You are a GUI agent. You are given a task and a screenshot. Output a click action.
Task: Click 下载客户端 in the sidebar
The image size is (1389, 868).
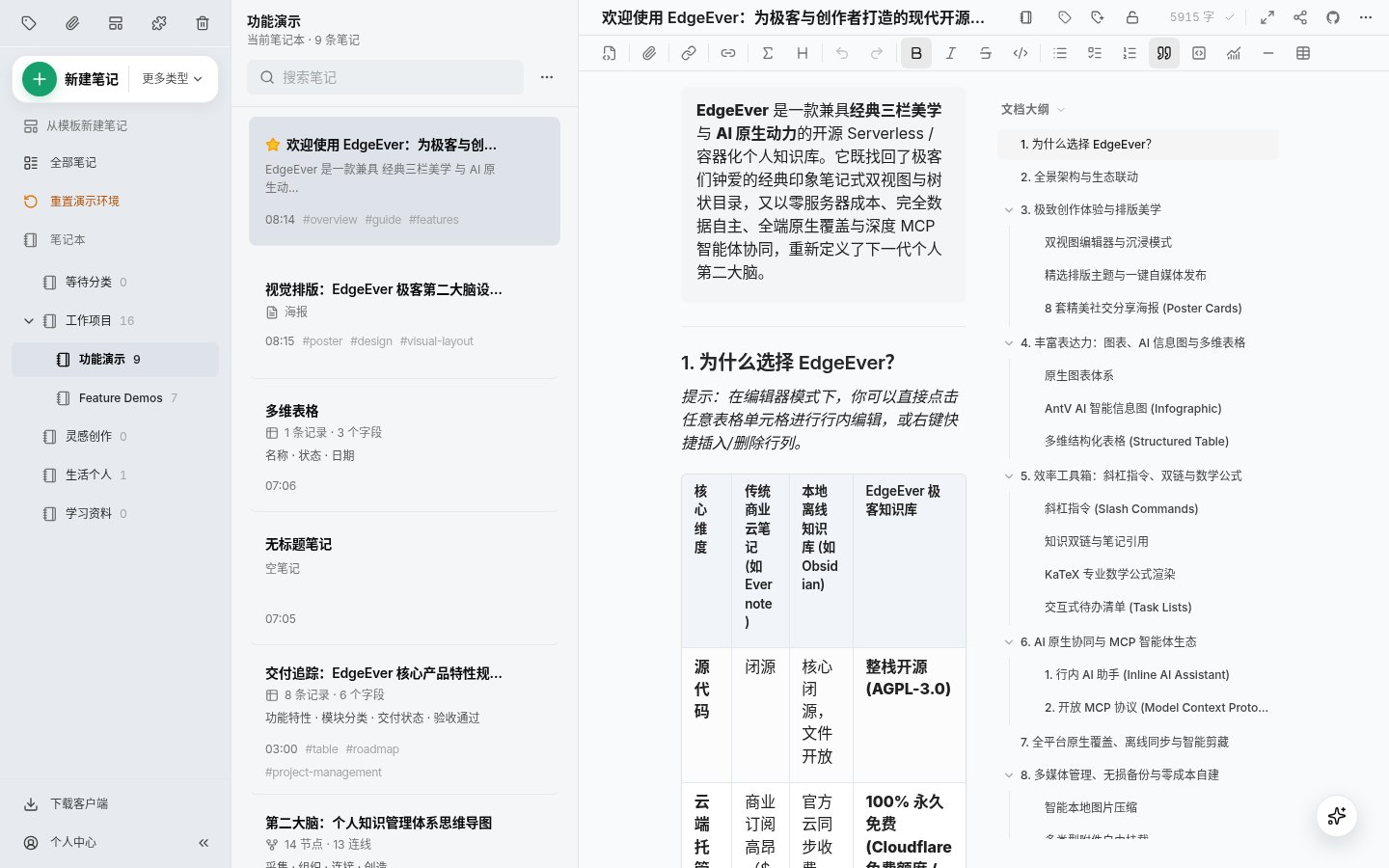116,803
